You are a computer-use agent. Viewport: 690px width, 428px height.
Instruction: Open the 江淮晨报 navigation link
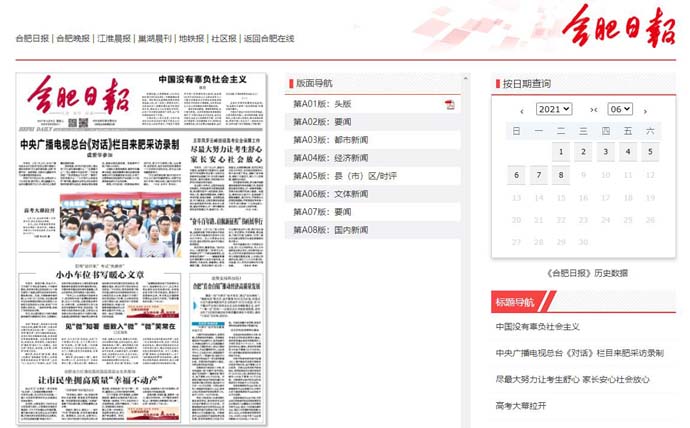(x=114, y=38)
